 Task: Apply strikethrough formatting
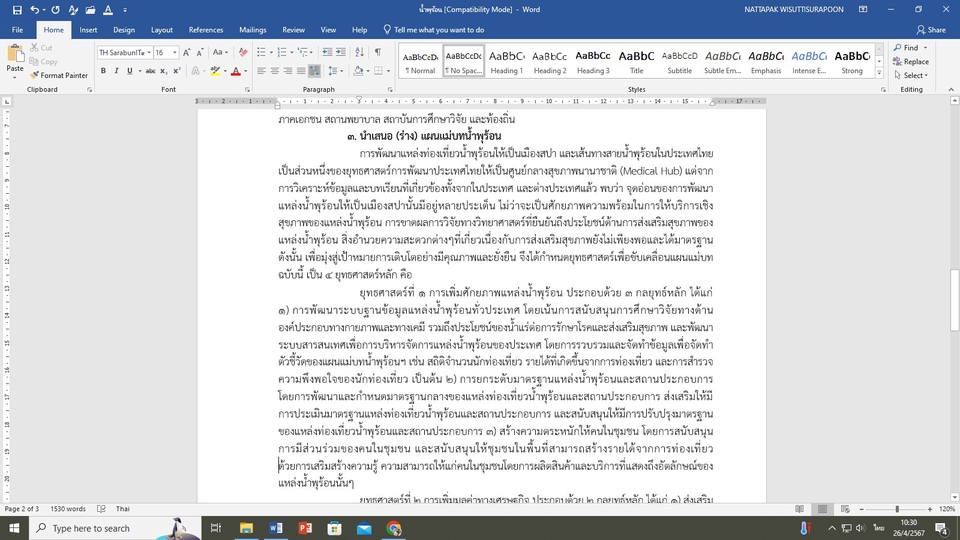[x=151, y=71]
